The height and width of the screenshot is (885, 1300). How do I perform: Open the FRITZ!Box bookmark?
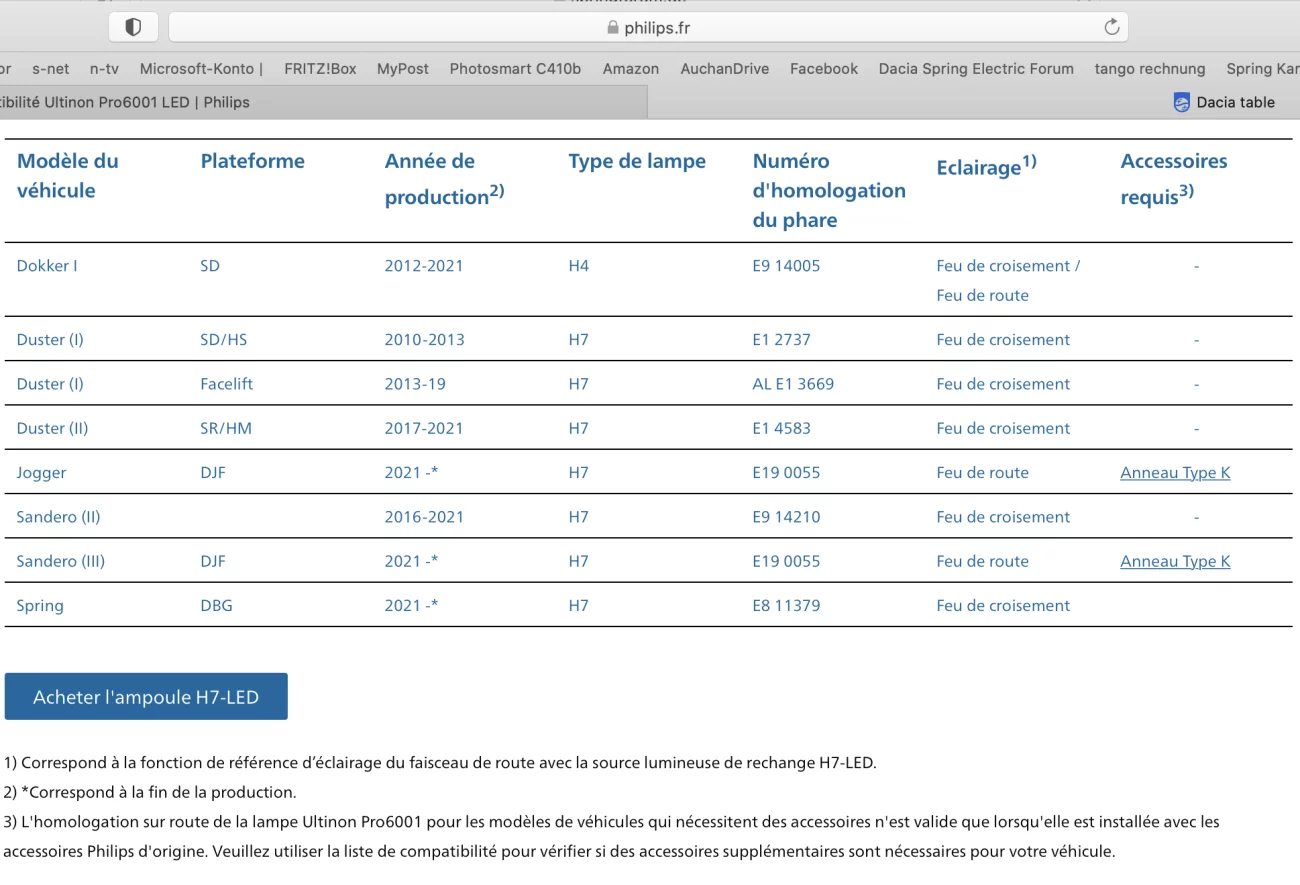pyautogui.click(x=320, y=69)
